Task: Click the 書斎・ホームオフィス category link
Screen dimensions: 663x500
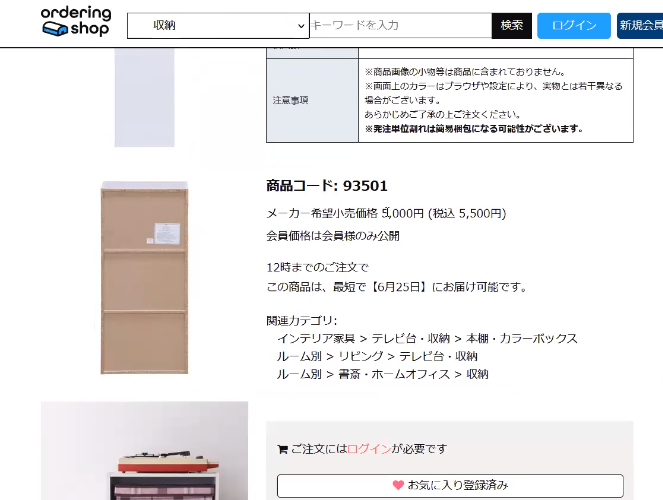Action: point(394,374)
